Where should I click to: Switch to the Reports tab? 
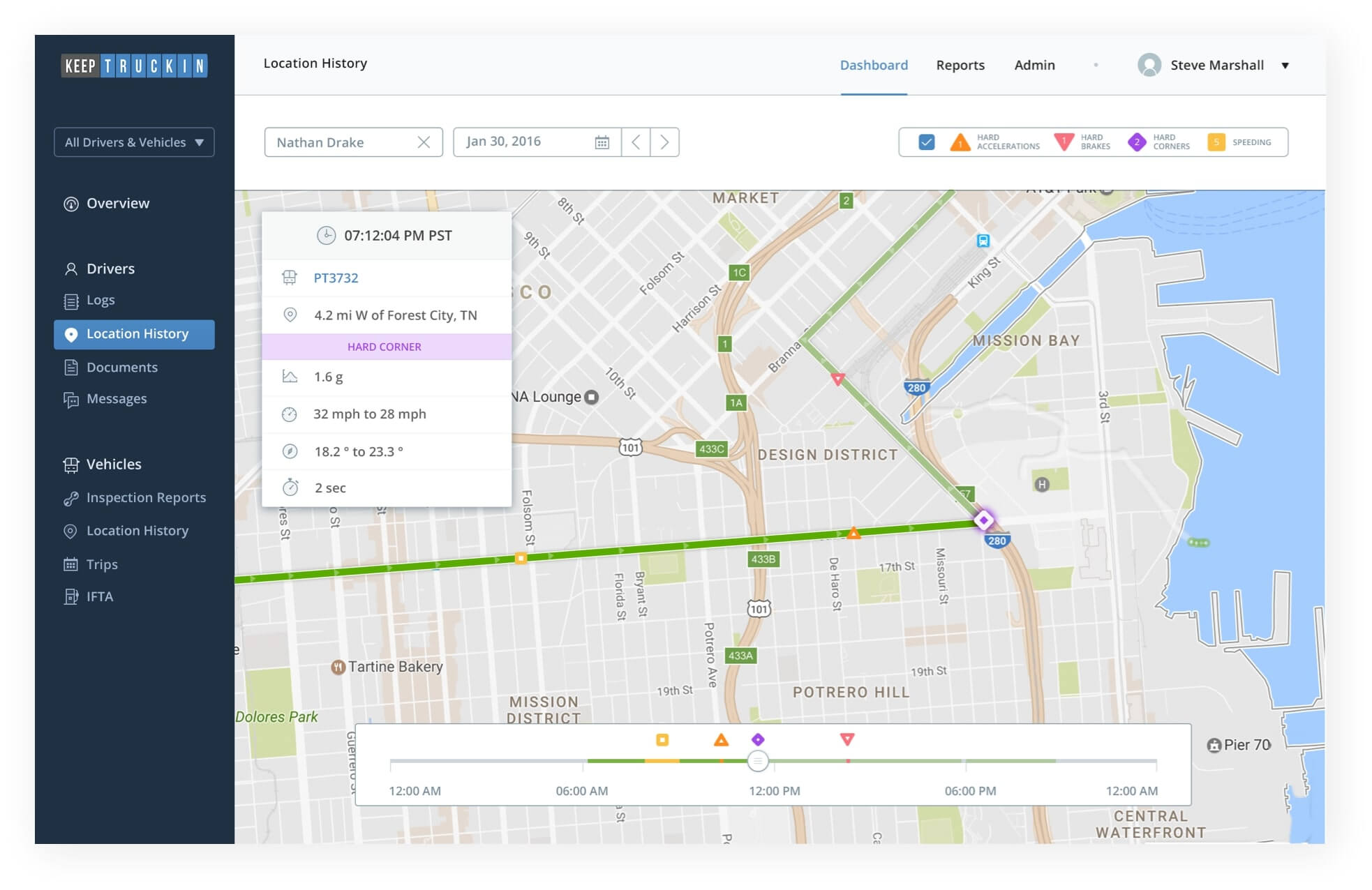tap(960, 65)
